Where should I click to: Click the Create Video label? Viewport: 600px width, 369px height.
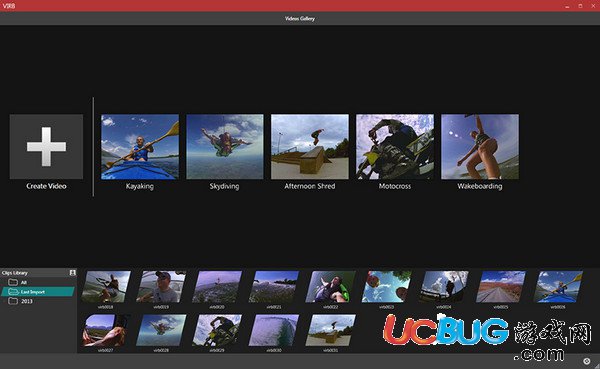click(46, 186)
